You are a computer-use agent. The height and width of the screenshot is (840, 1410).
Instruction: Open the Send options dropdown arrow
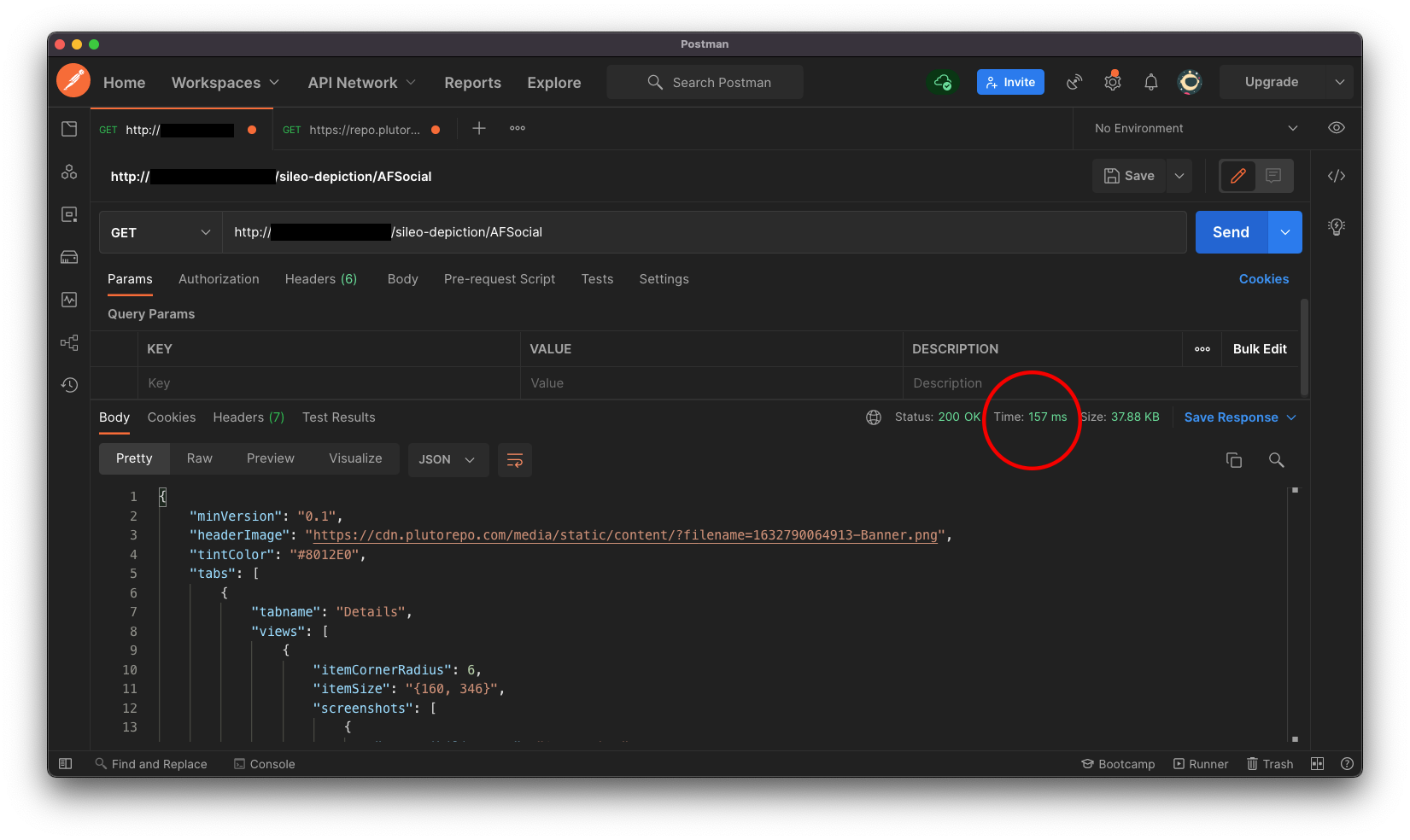point(1285,232)
